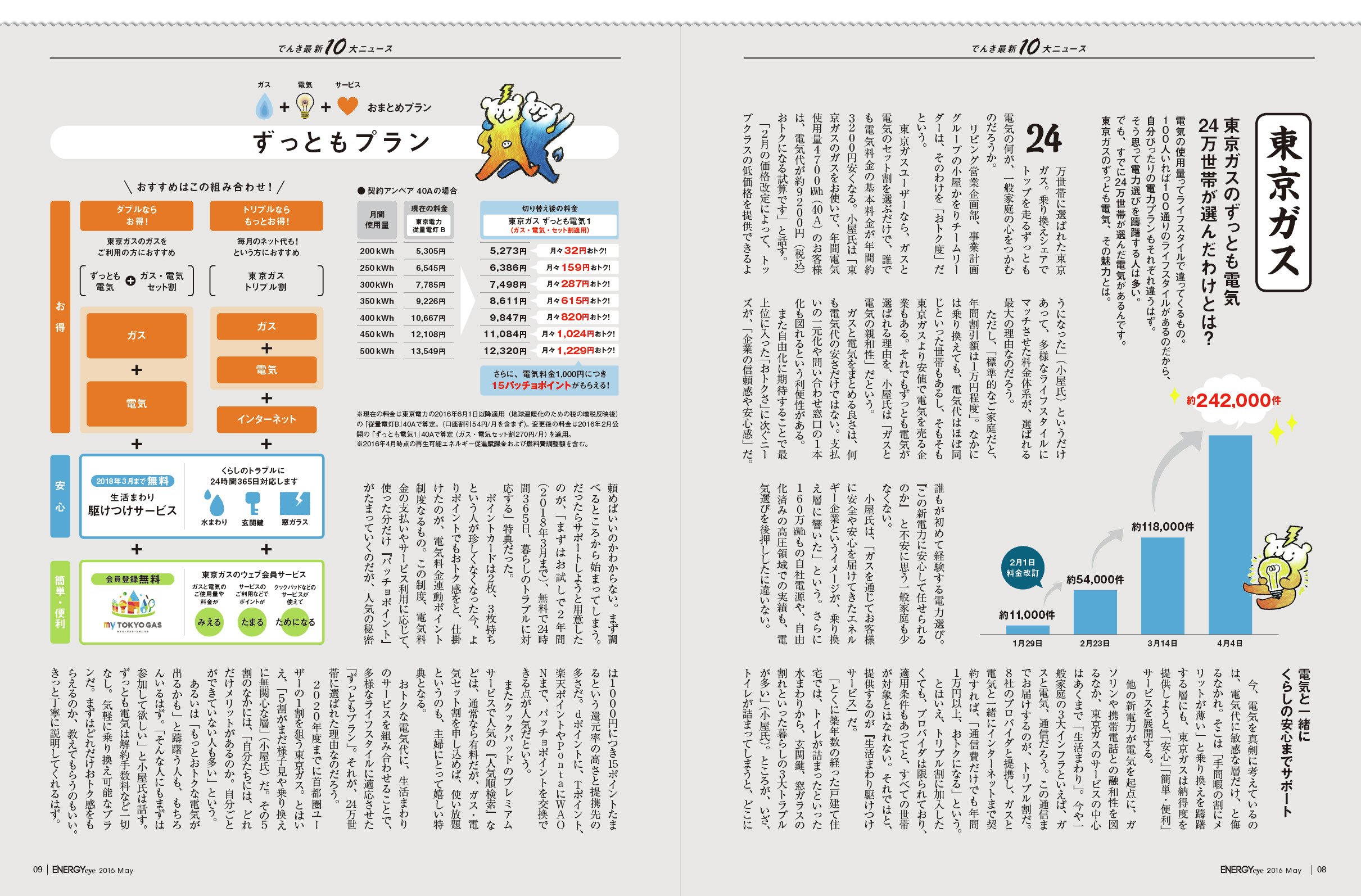Click the ずっともプラン title banner
The width and height of the screenshot is (1361, 896).
tap(334, 142)
